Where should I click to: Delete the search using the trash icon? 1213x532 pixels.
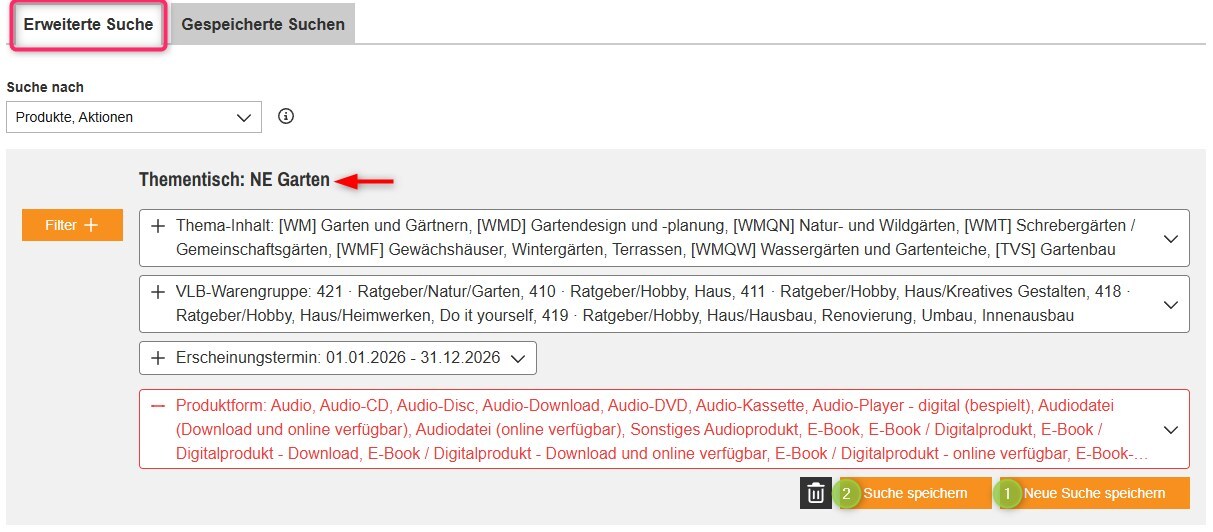point(816,493)
